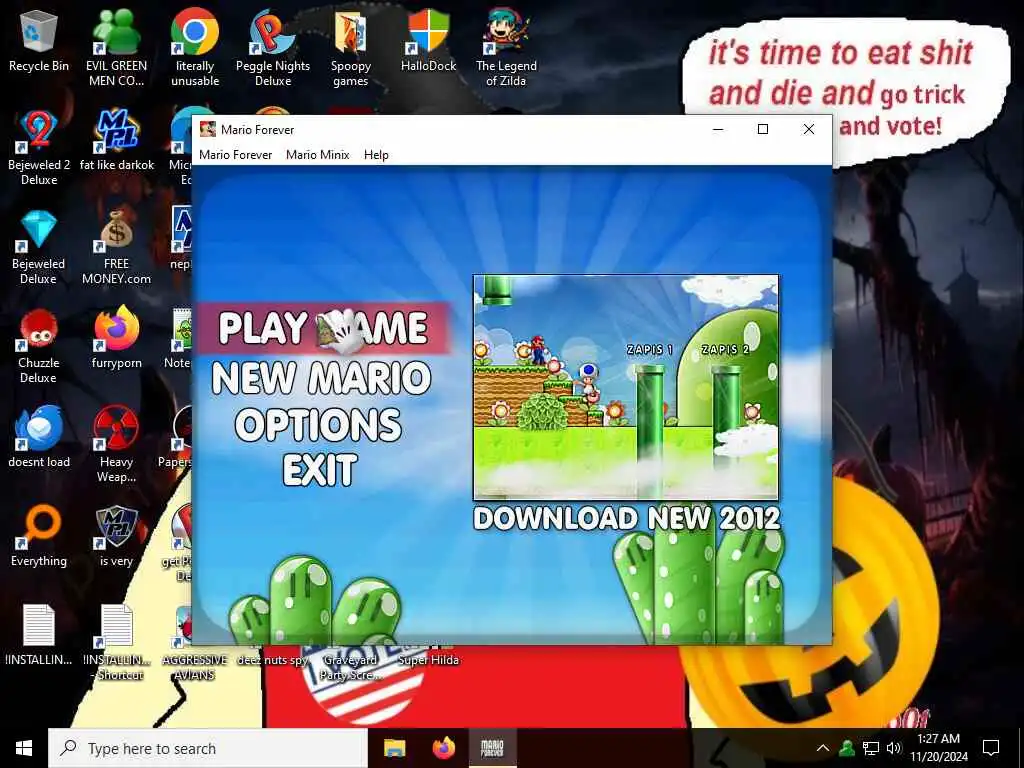Click the taskbar clock and date
The width and height of the screenshot is (1024, 768).
(938, 748)
